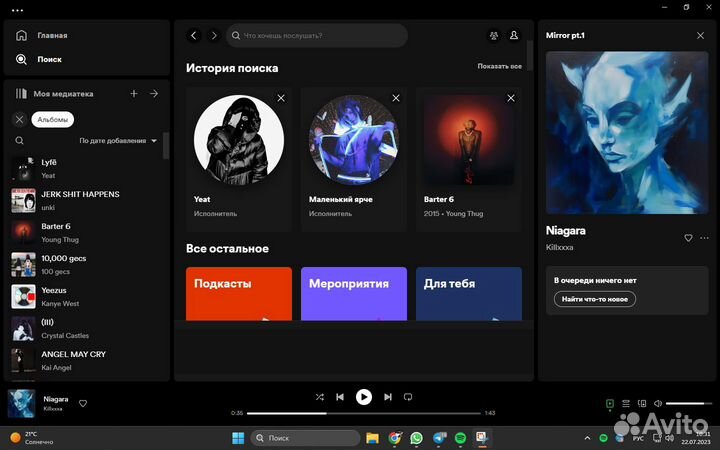Open File Explorer from taskbar

click(372, 438)
